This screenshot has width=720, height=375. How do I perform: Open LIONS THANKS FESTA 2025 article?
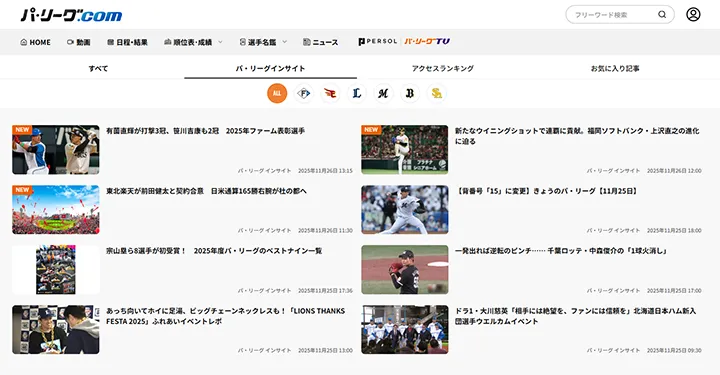[x=225, y=316]
